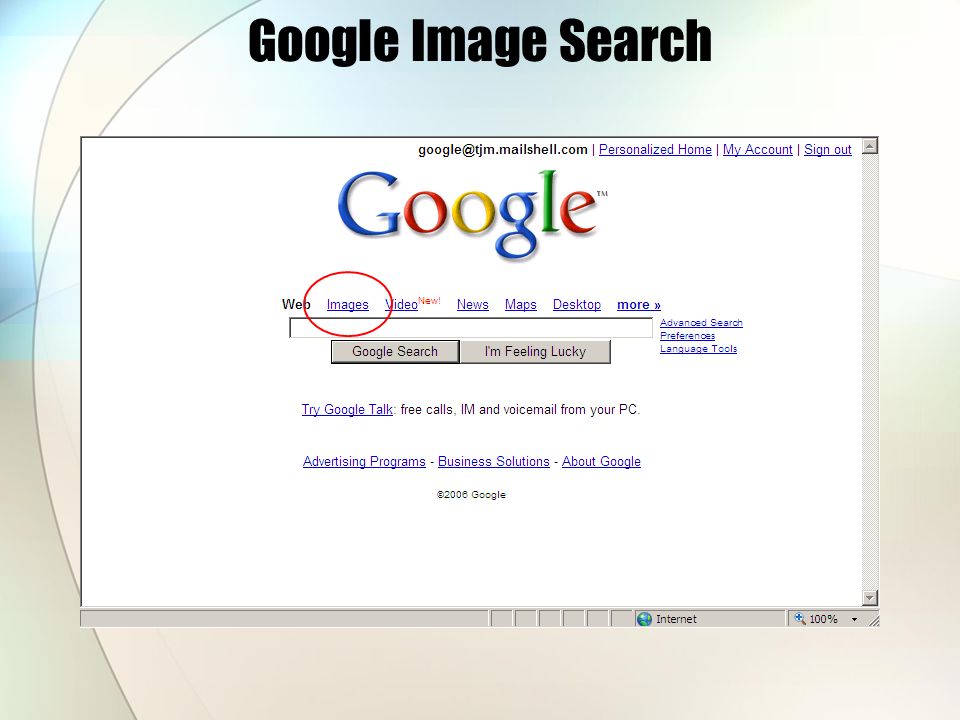
Task: Click the Internet zone globe icon
Action: pos(644,619)
